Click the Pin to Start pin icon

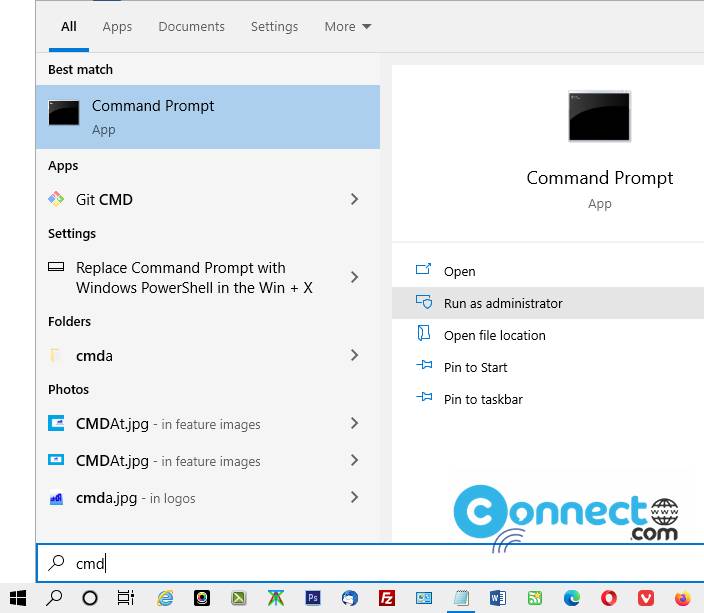(424, 366)
